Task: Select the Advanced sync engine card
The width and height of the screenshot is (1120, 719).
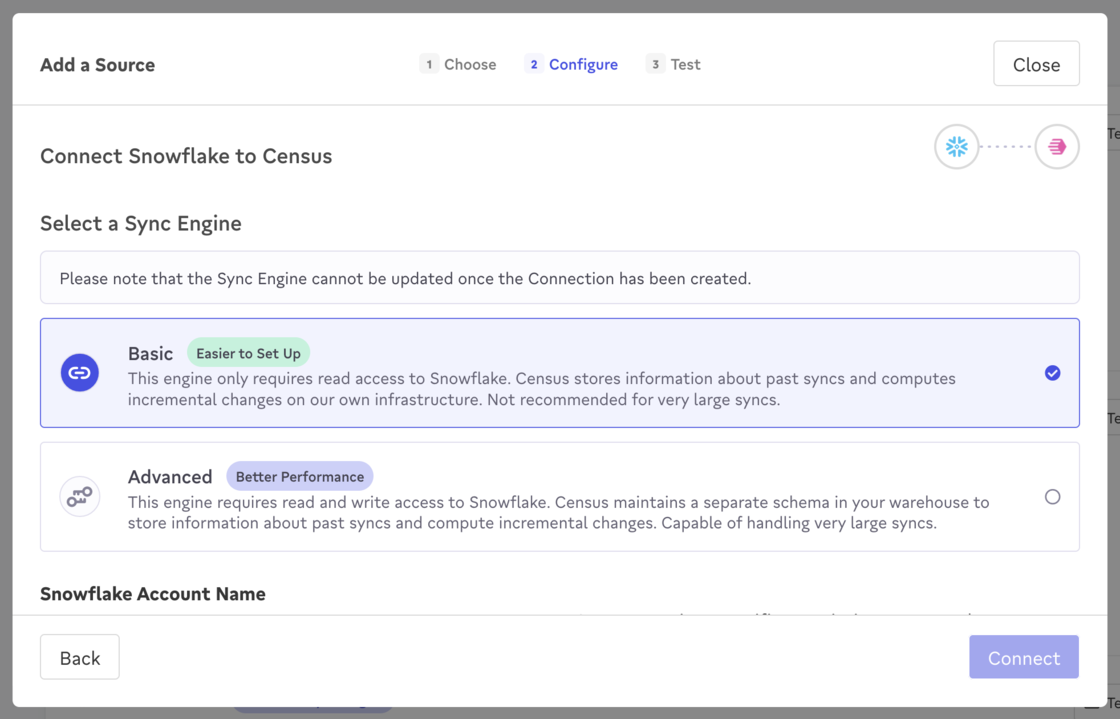Action: click(x=560, y=496)
